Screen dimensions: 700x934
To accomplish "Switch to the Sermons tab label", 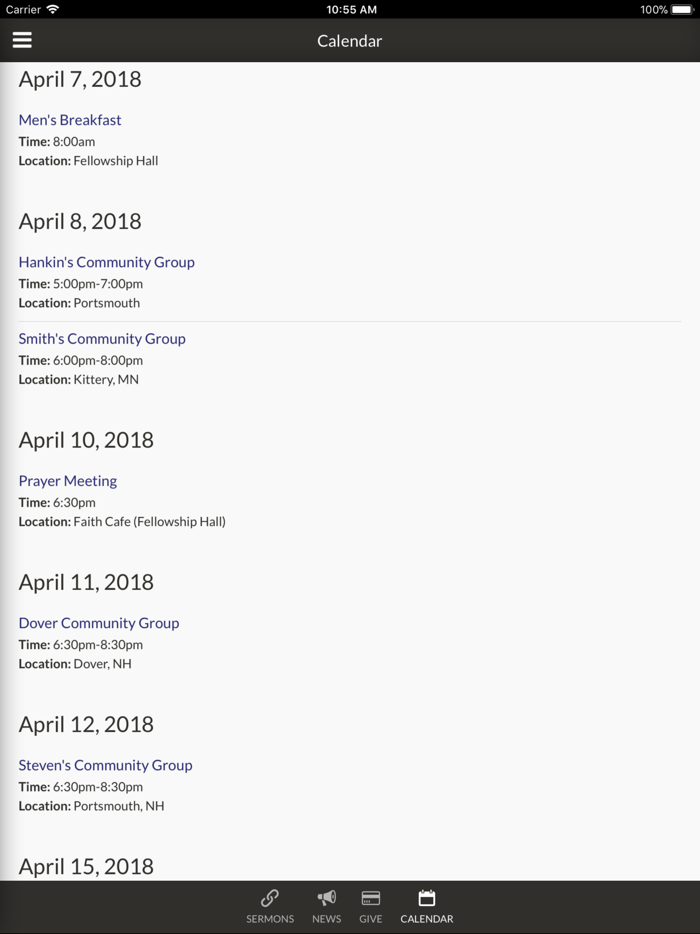I will click(x=270, y=919).
